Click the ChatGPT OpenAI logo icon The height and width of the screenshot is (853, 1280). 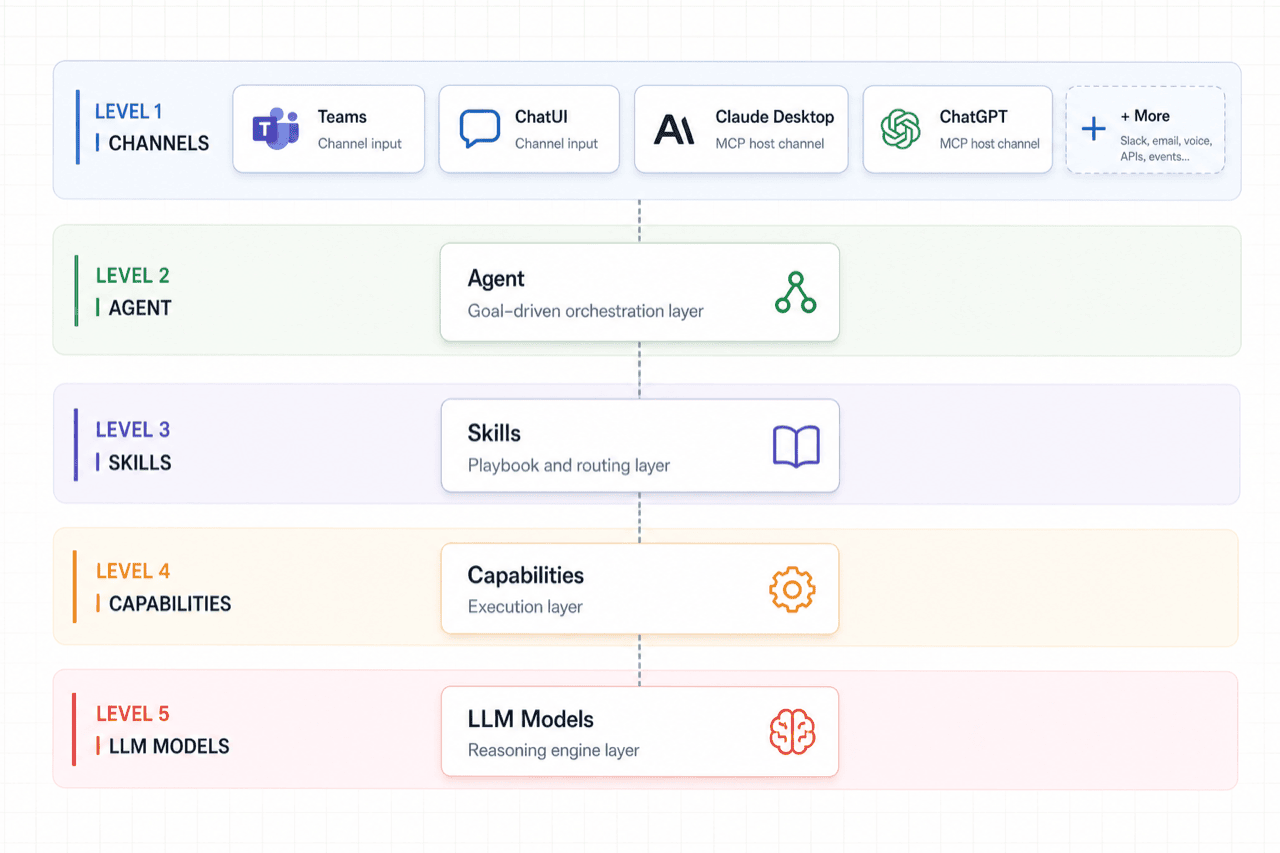[x=900, y=129]
